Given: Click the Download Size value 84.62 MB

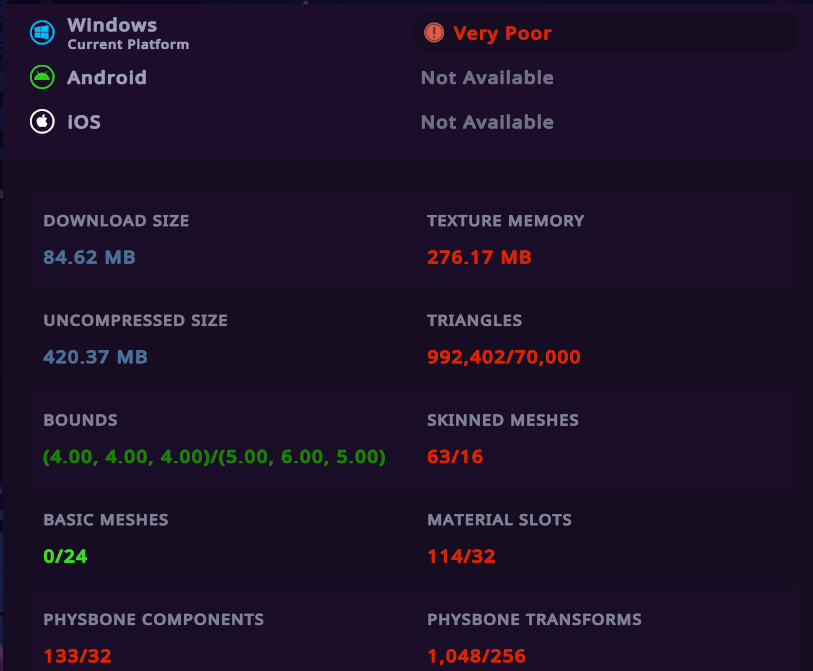Looking at the screenshot, I should coord(89,257).
